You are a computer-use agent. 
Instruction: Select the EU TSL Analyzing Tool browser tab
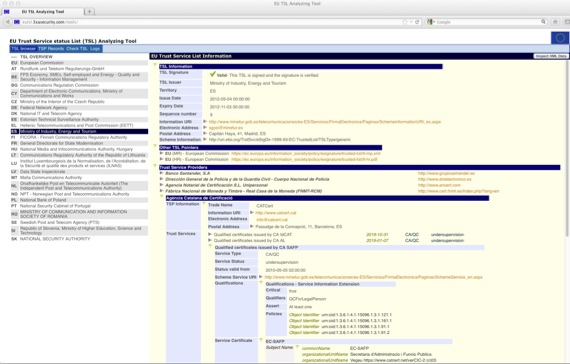[43, 12]
